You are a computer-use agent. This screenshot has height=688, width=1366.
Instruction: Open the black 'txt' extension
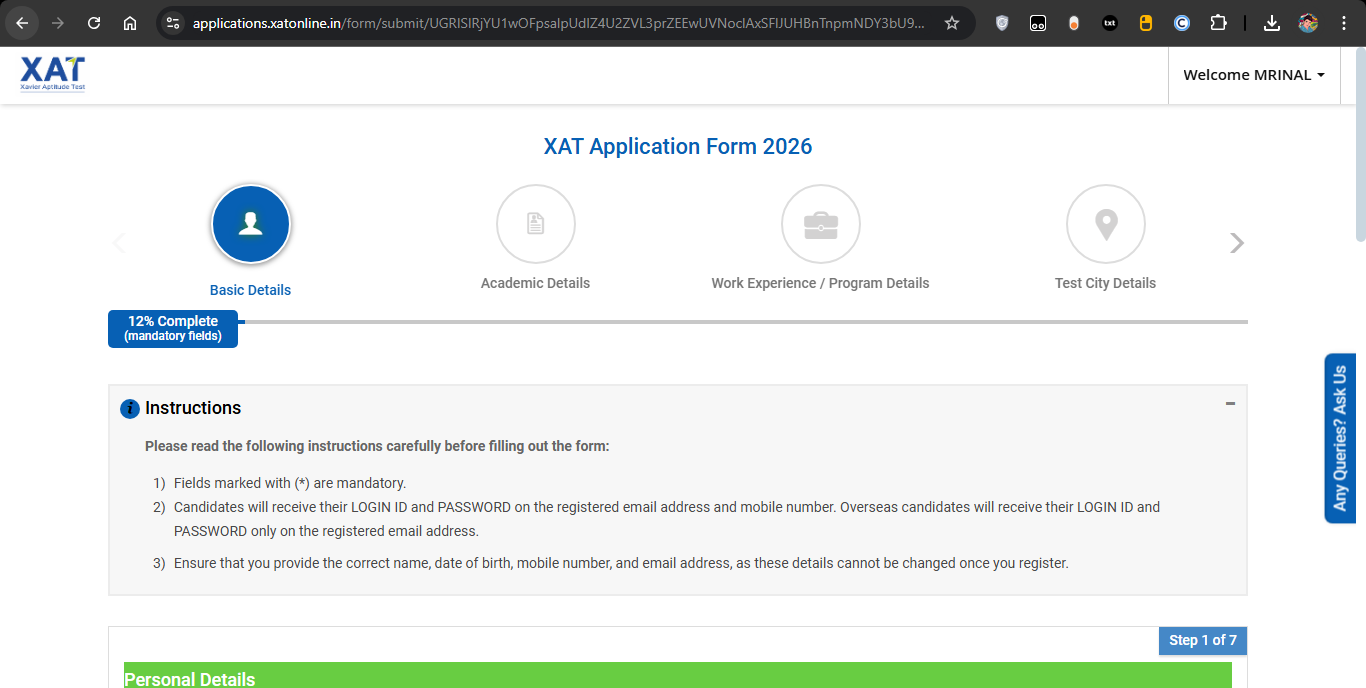click(1110, 23)
